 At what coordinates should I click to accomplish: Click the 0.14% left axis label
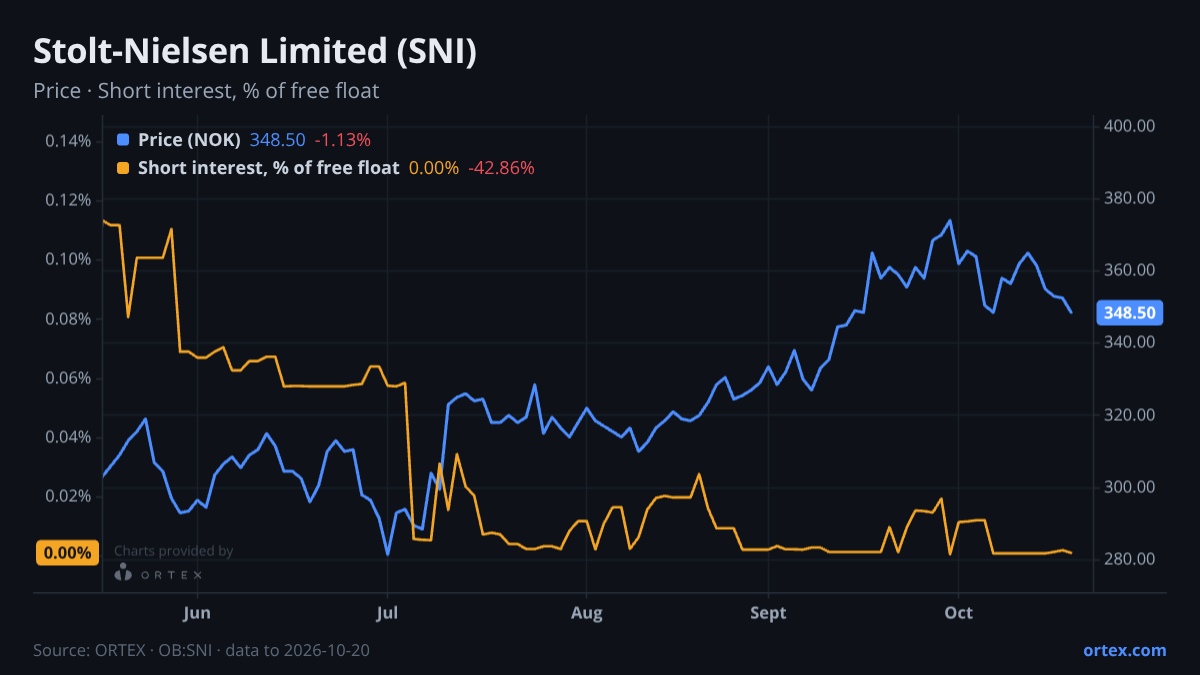[x=68, y=141]
